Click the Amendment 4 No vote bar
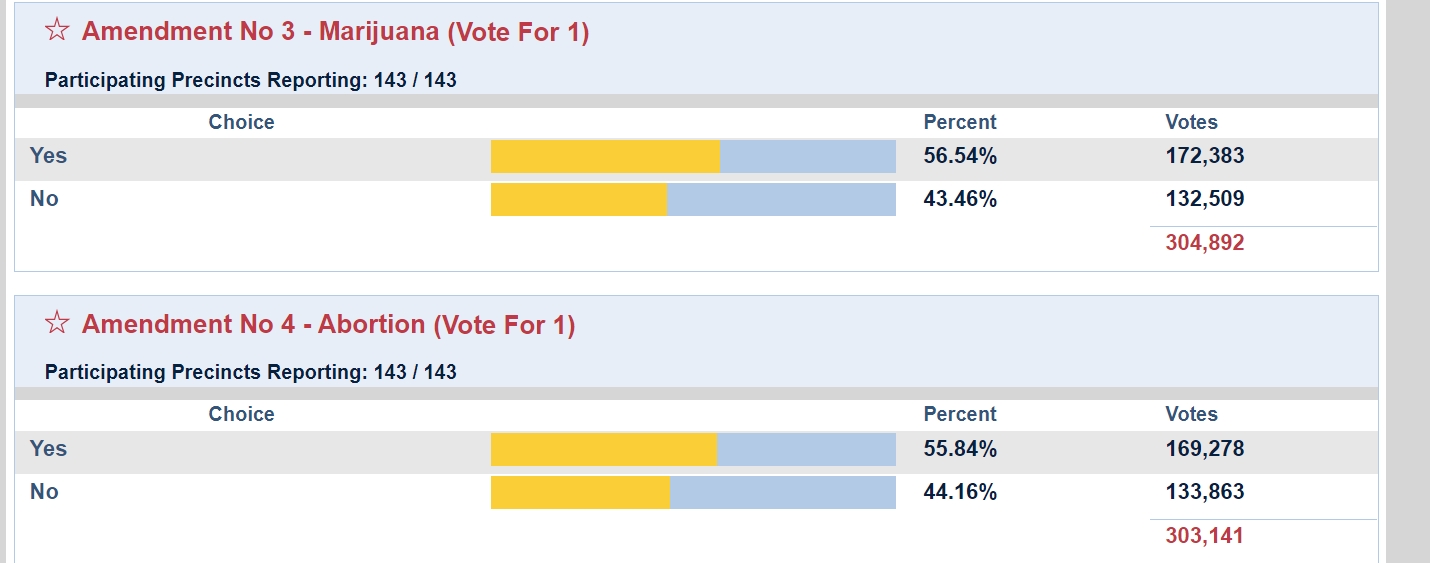 693,493
